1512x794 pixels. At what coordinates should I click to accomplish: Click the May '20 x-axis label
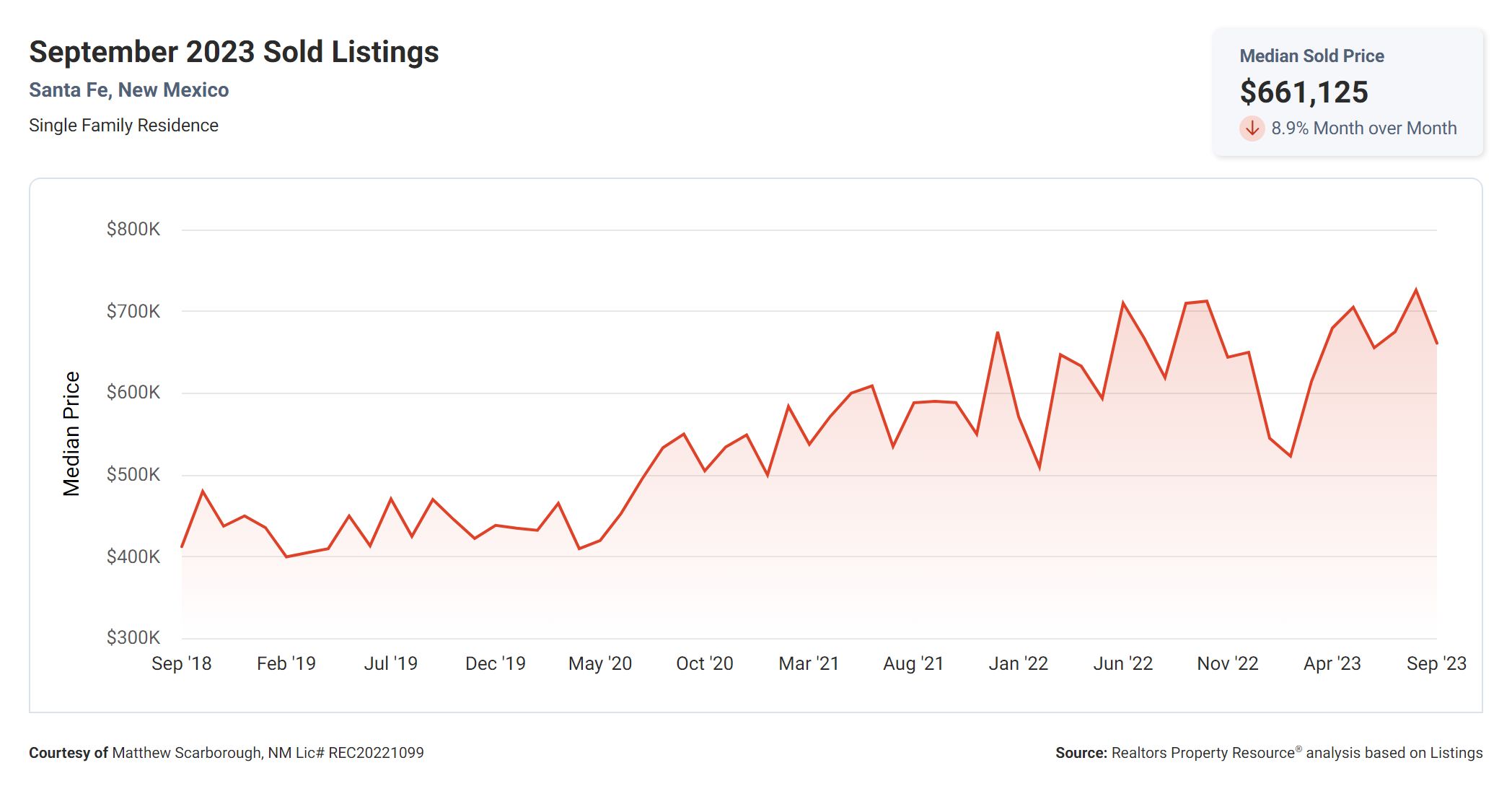600,663
